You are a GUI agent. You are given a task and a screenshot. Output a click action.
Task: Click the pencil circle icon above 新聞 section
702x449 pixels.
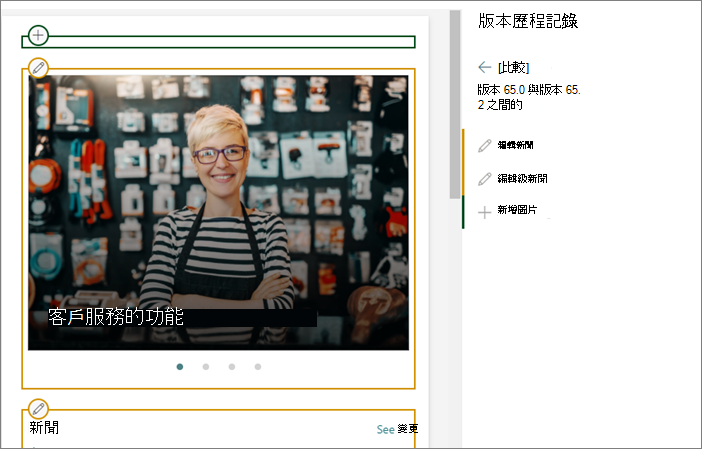(39, 408)
